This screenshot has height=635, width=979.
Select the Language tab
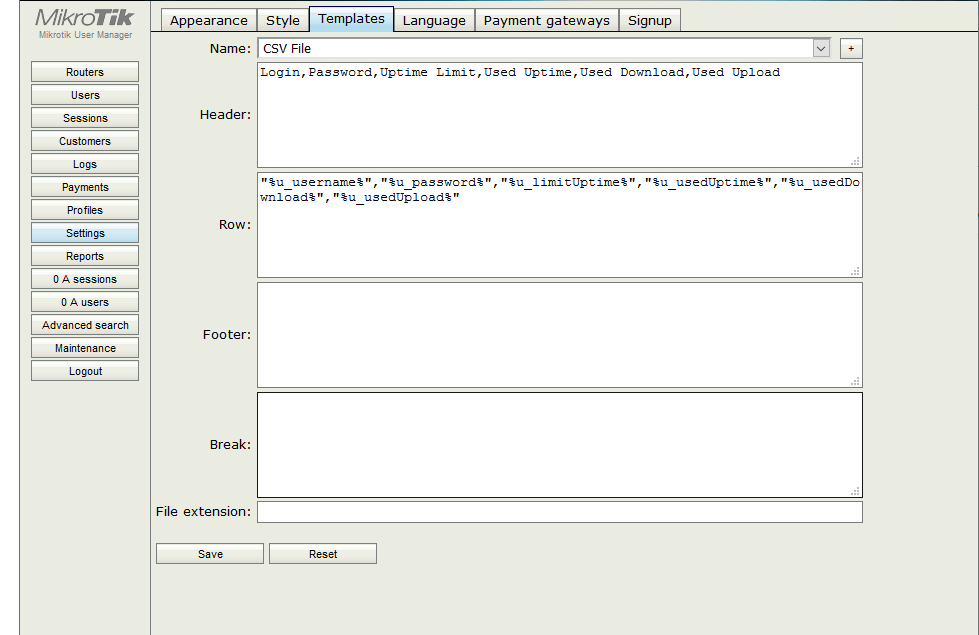click(434, 20)
